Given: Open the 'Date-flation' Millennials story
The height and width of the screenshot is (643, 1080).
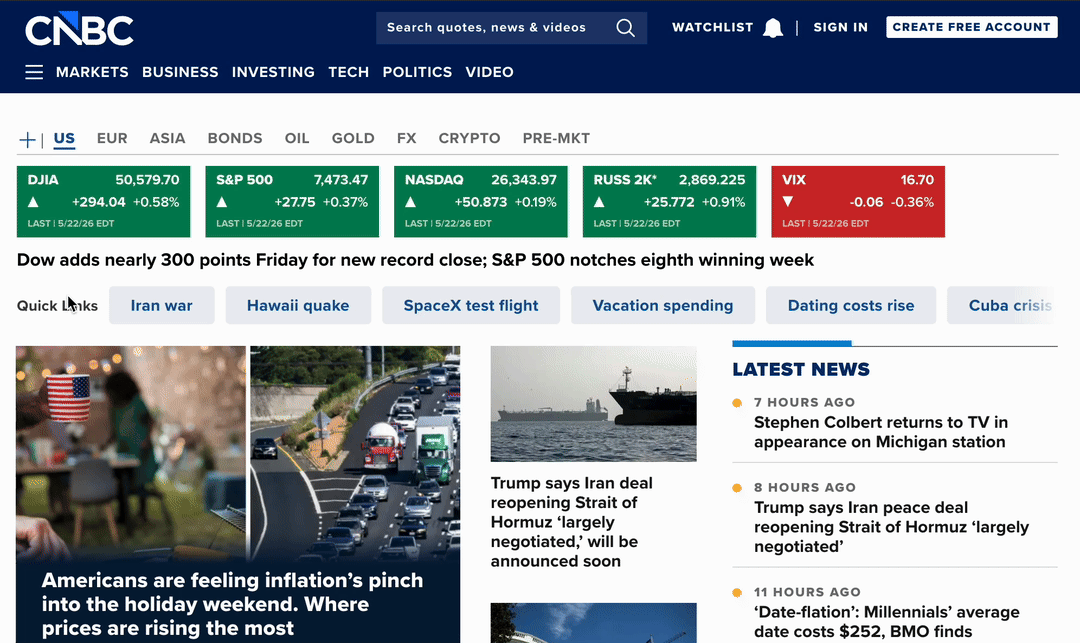Looking at the screenshot, I should coord(887,622).
